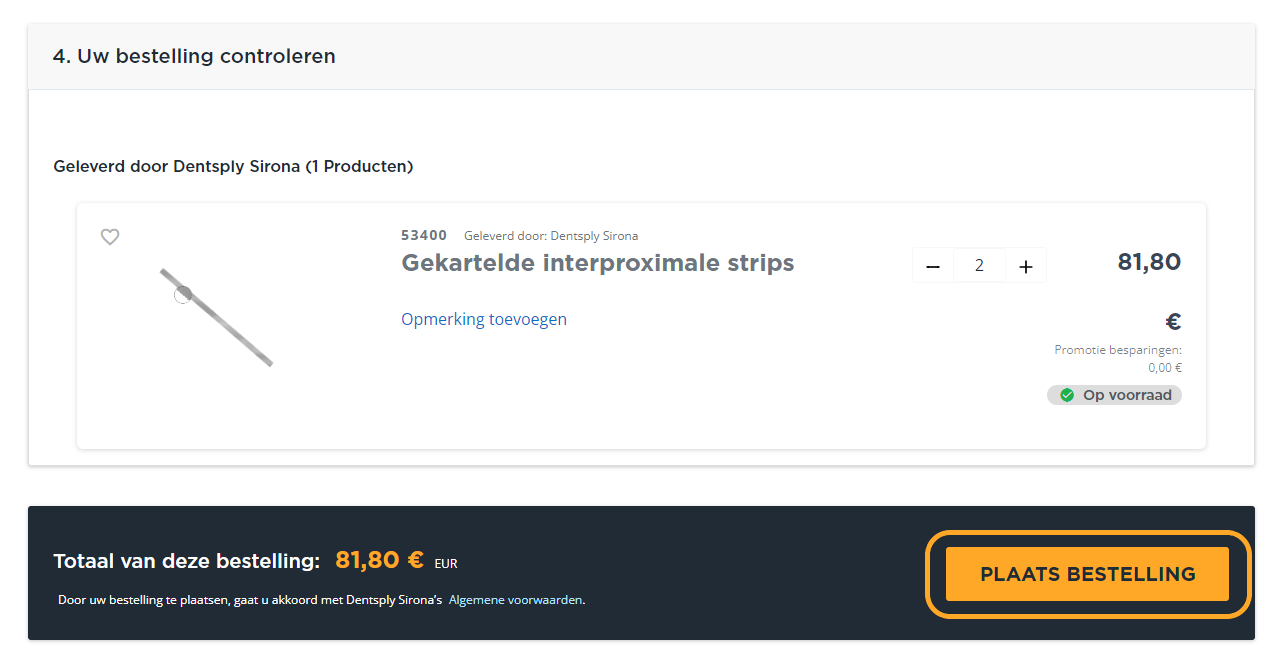This screenshot has height=665, width=1279.
Task: Increase quantity with the plus button
Action: pos(1025,266)
